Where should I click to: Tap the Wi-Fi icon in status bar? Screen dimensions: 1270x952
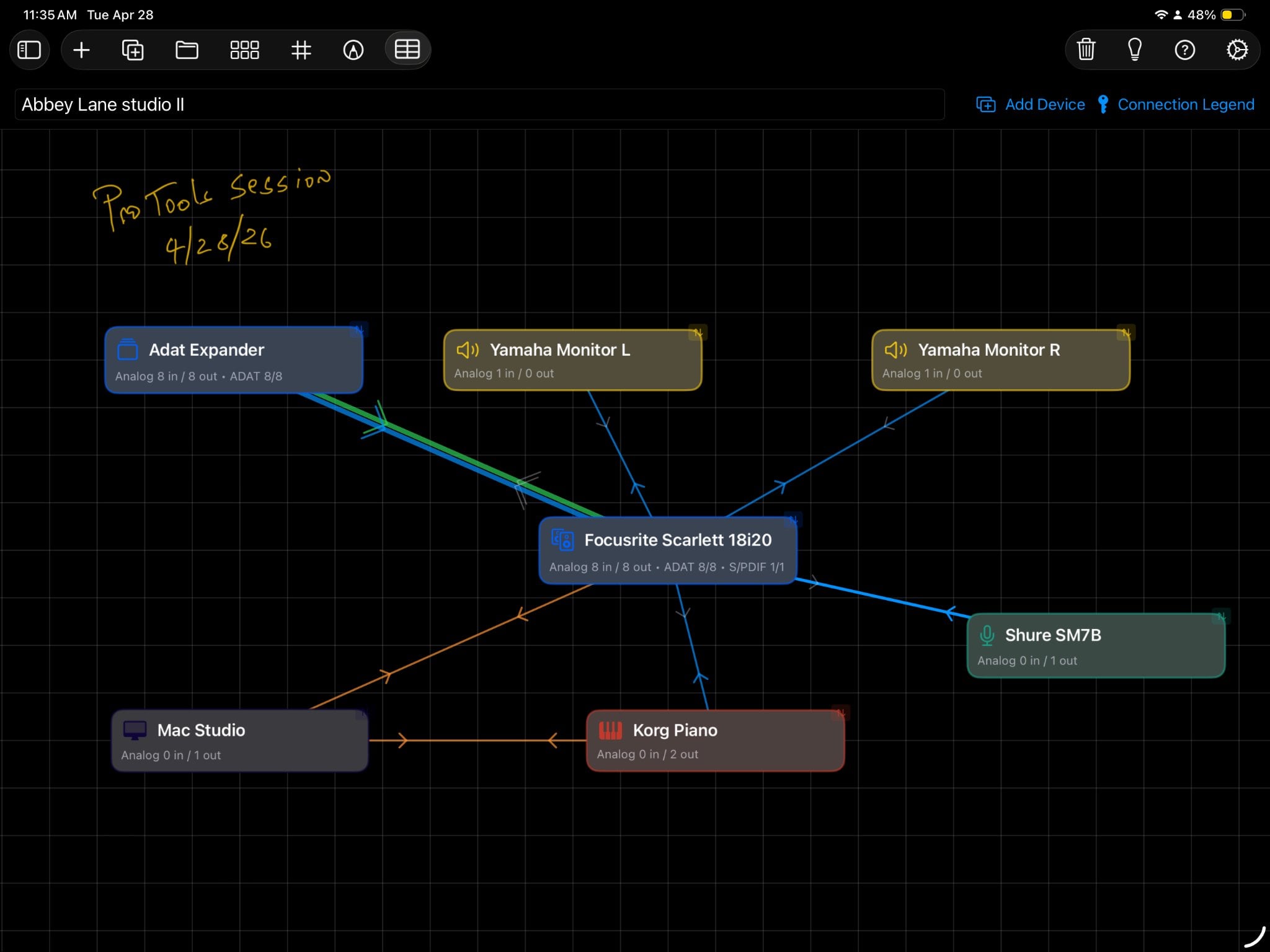click(1161, 15)
